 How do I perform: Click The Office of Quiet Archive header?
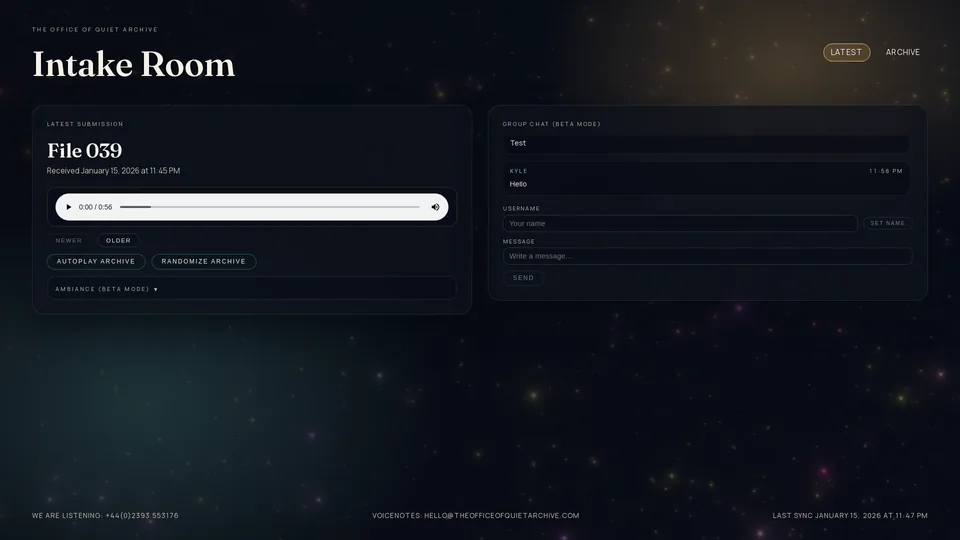pyautogui.click(x=95, y=29)
